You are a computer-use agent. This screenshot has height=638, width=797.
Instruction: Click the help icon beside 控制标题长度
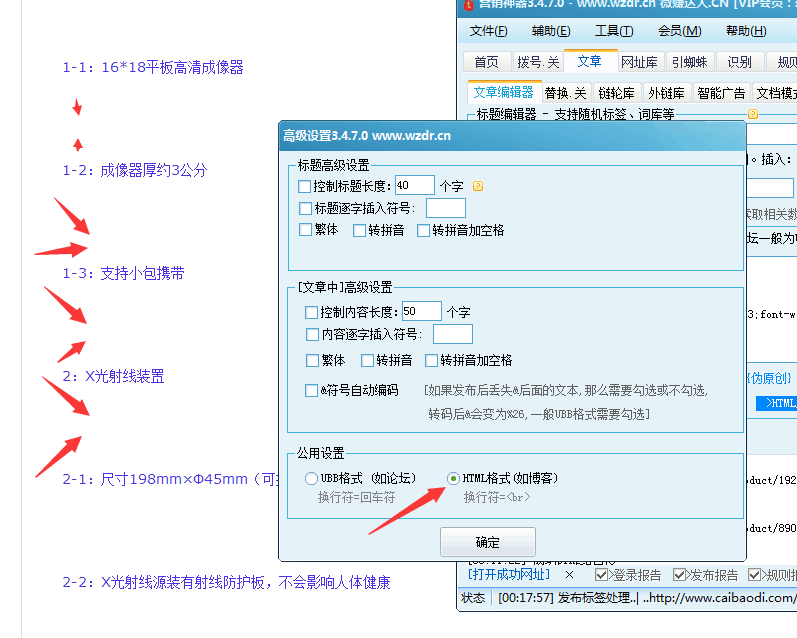478,186
